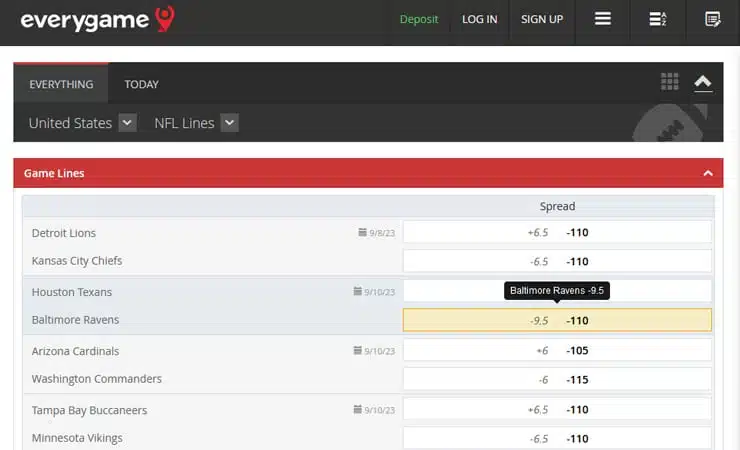Open the United States dropdown
This screenshot has height=450, width=740.
tap(127, 123)
